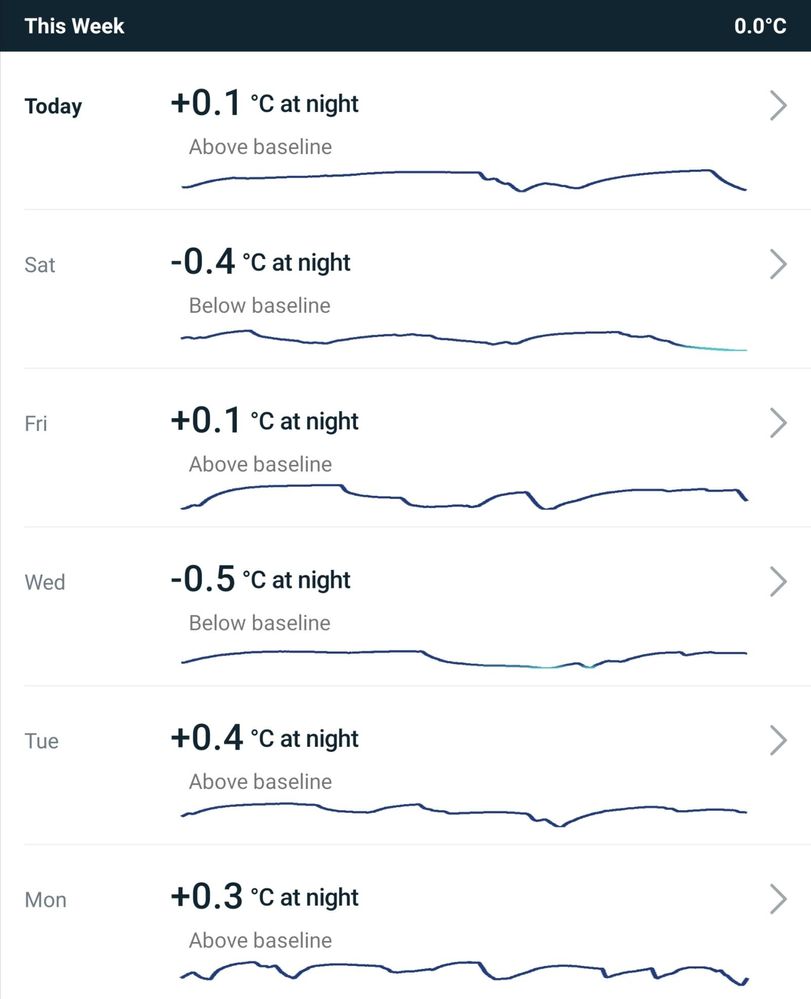Select the Today day label
The image size is (811, 999).
tap(53, 106)
